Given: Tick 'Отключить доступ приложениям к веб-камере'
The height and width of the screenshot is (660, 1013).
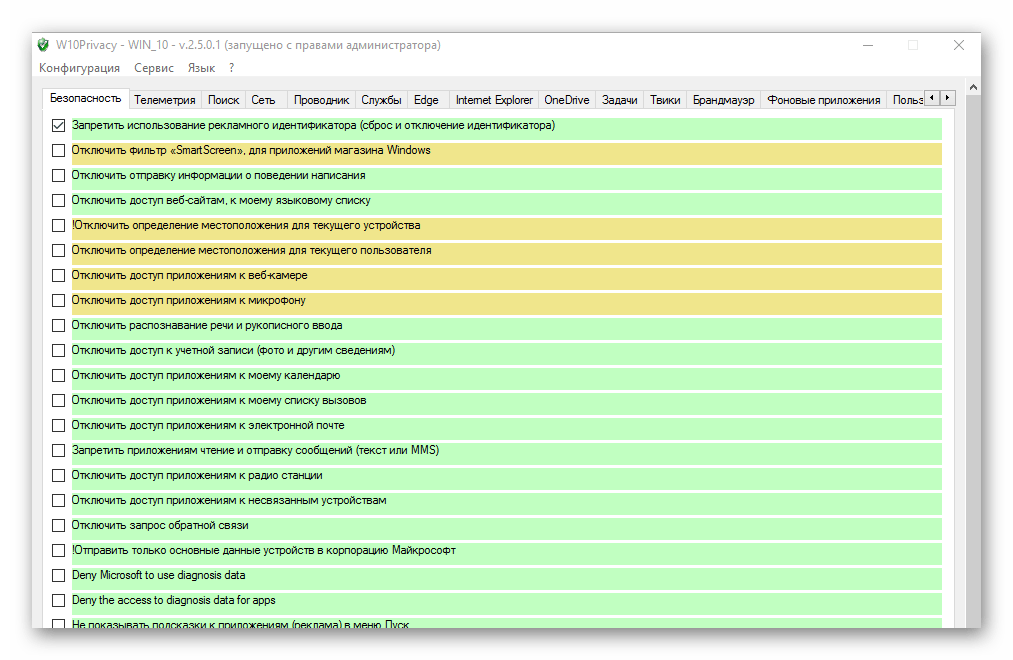Looking at the screenshot, I should (x=59, y=276).
